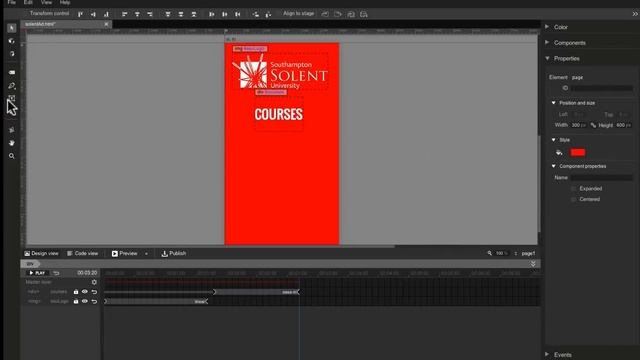Screen dimensions: 640x360
Task: Select the Zoom magnifier tool in the left toolbar
Action: 11,156
